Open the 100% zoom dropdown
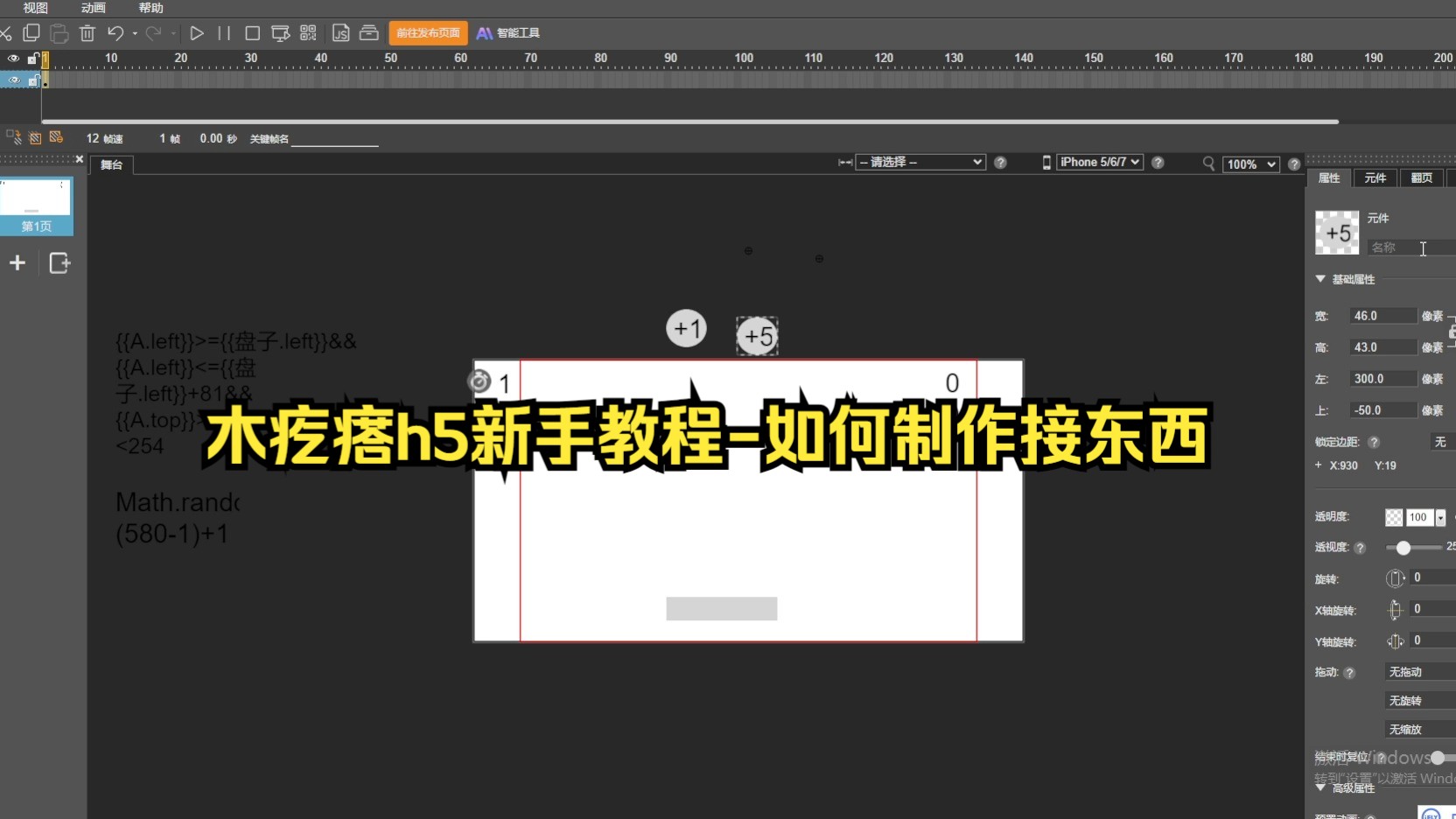Image resolution: width=1456 pixels, height=819 pixels. pyautogui.click(x=1251, y=164)
